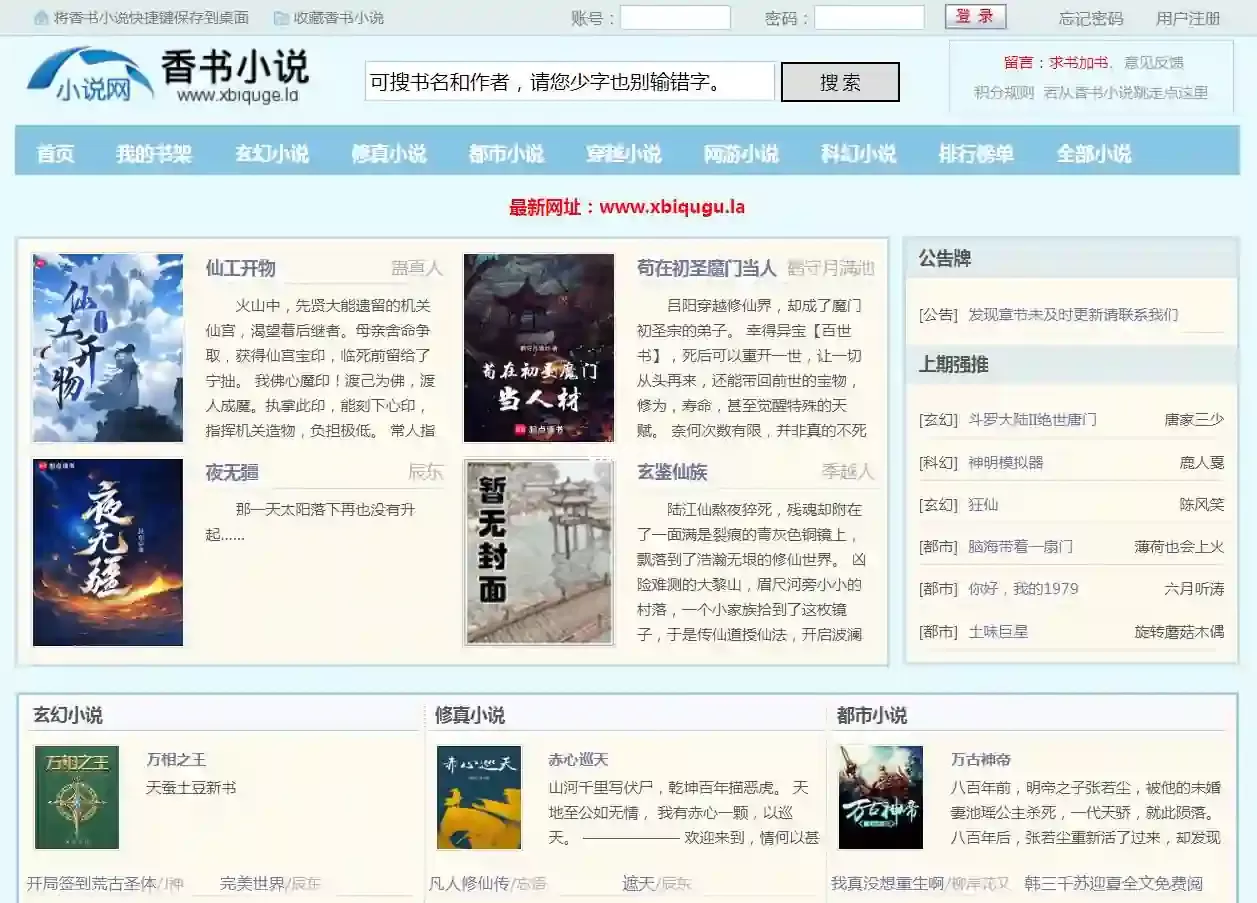1257x903 pixels.
Task: Open 我真没想重生啊 link
Action: [887, 883]
